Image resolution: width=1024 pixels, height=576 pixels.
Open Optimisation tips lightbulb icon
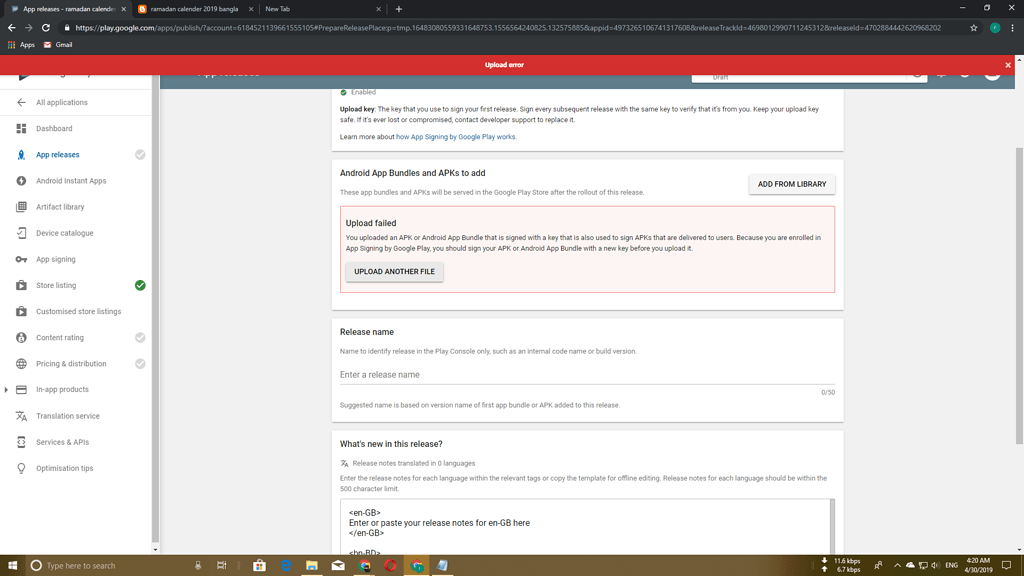click(22, 468)
